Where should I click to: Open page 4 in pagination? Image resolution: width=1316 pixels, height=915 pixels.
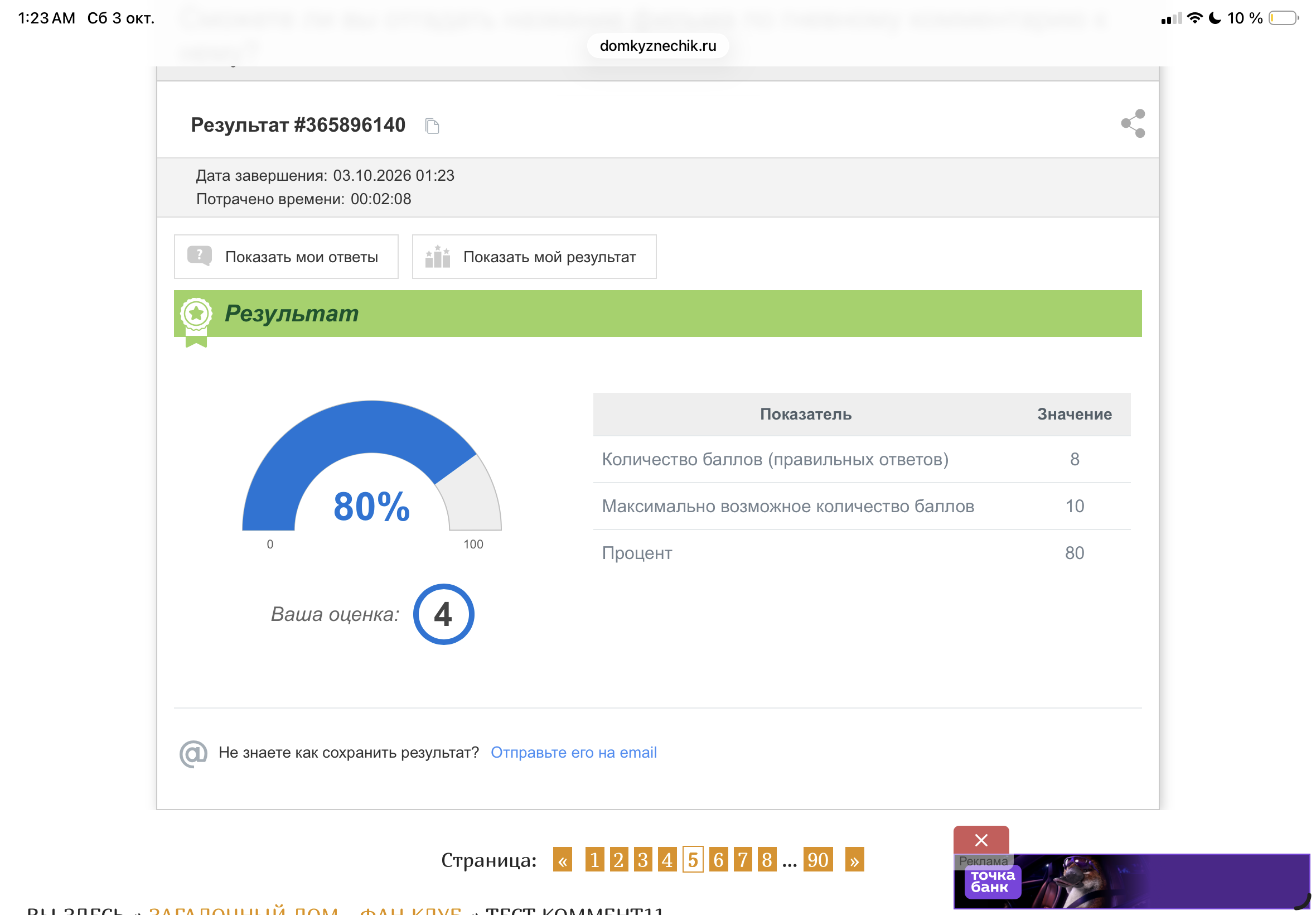tap(667, 859)
